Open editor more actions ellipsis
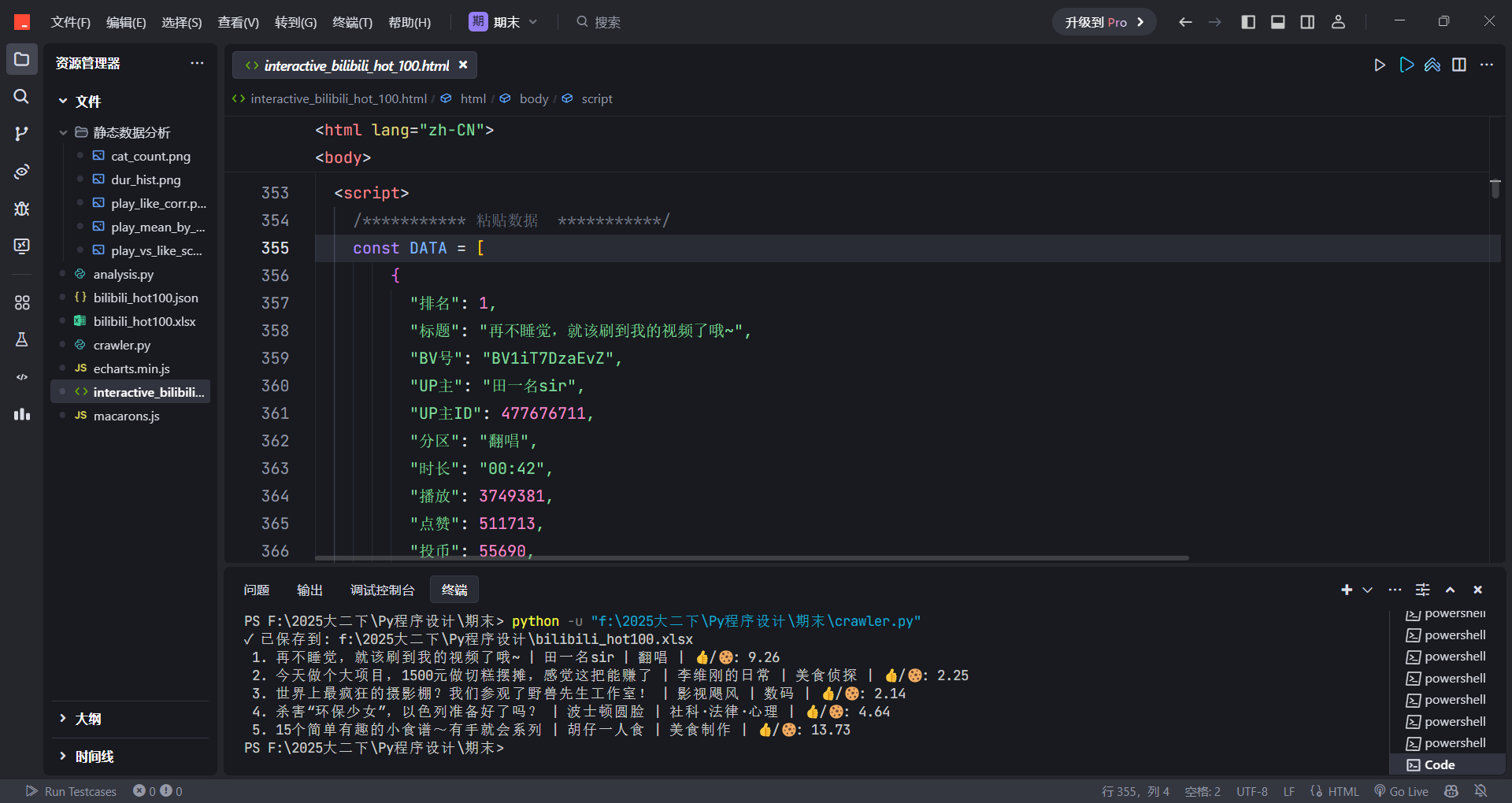Viewport: 1512px width, 803px height. (1487, 65)
